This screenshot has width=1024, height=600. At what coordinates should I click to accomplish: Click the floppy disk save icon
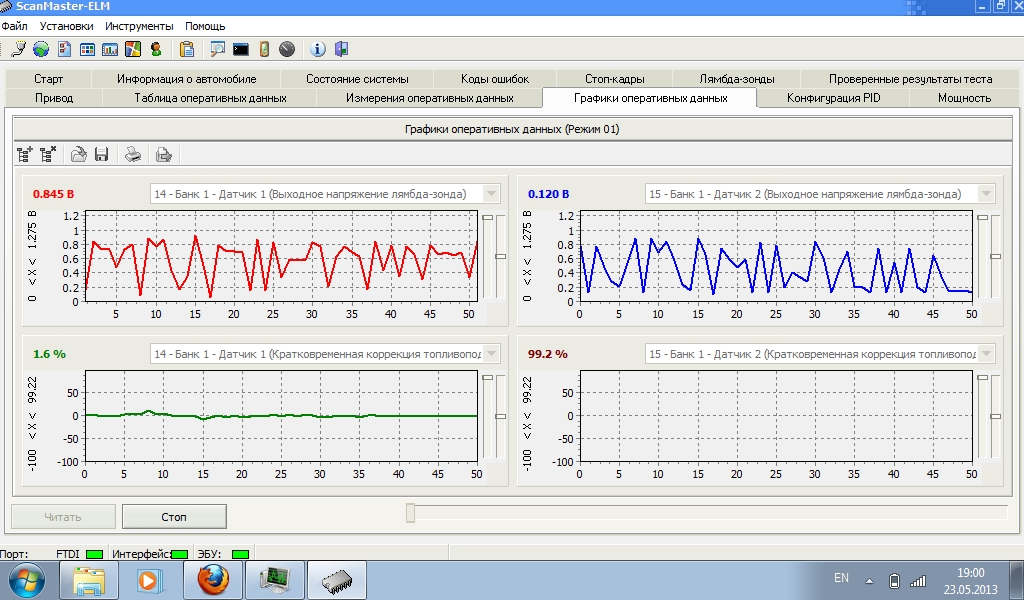click(101, 154)
